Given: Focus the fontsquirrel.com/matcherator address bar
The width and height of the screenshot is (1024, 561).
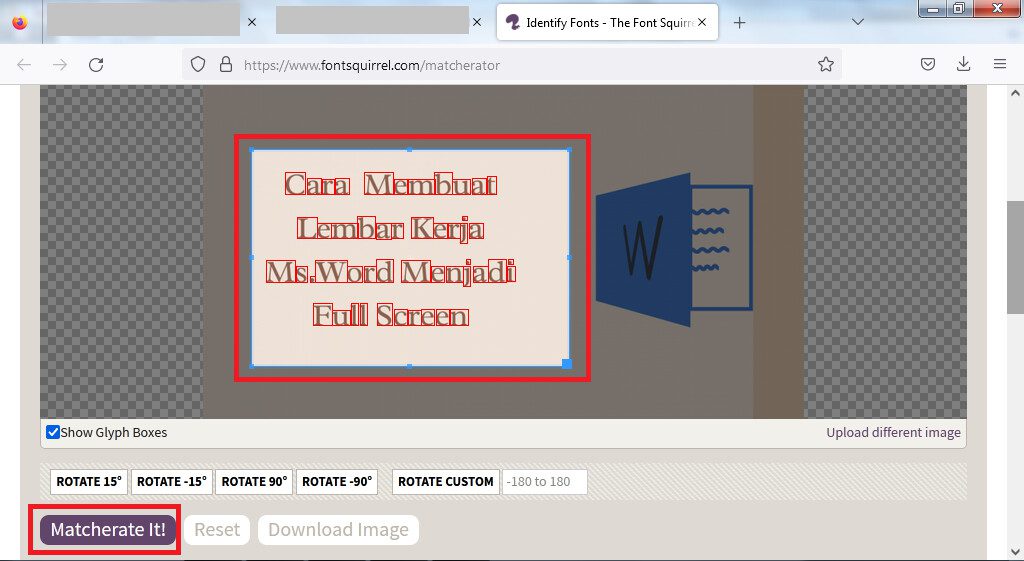Looking at the screenshot, I should 513,65.
